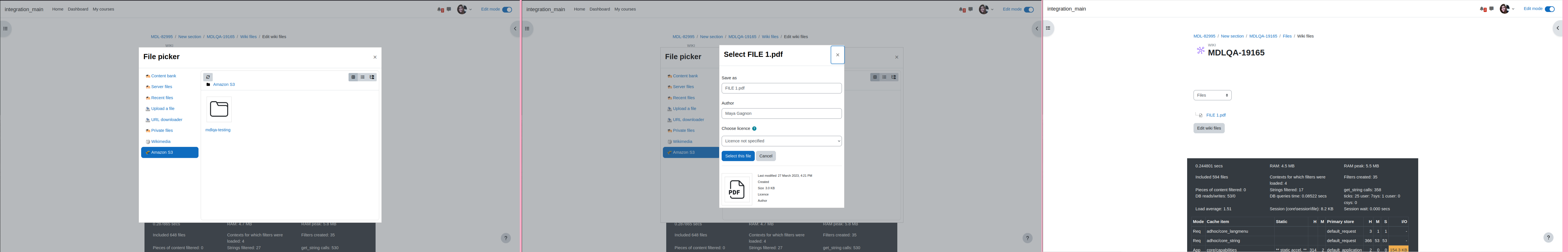Open block drawer chevron in middle panel
The image size is (1568, 252).
[1037, 29]
